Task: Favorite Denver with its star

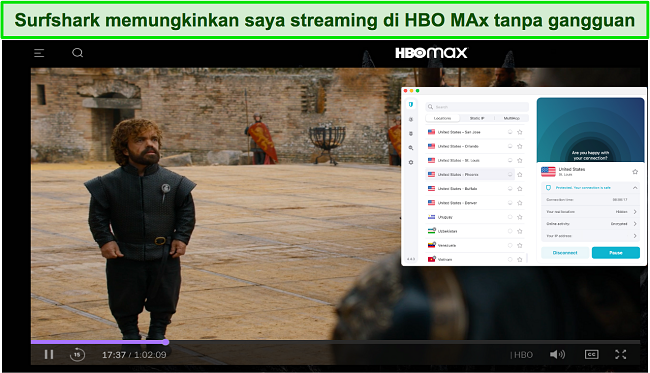Action: (x=520, y=203)
